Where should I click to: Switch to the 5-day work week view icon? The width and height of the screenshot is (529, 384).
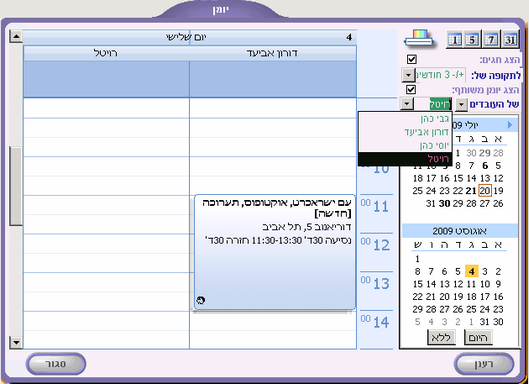click(x=472, y=40)
